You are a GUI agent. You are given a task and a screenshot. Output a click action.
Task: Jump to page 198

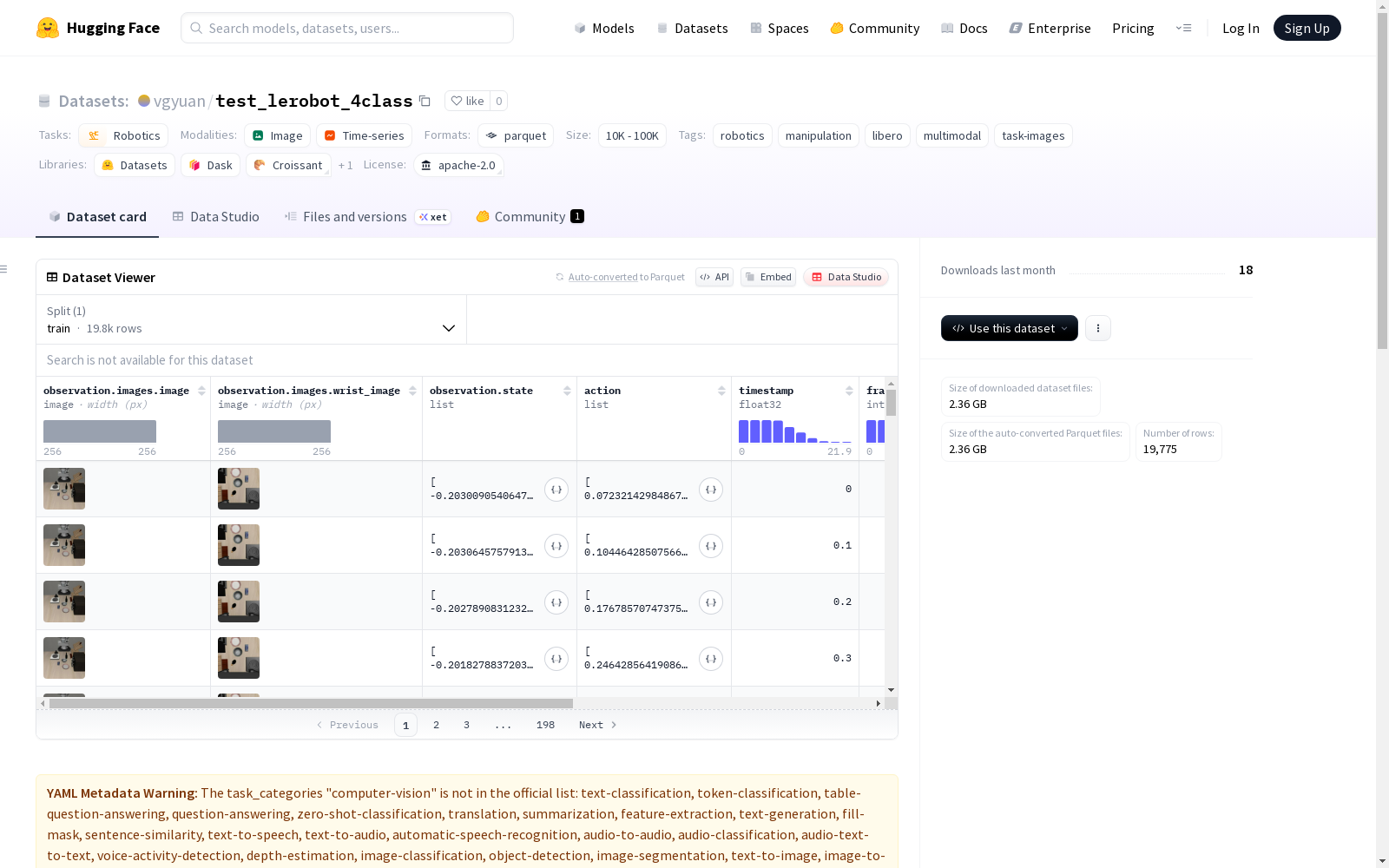coord(545,725)
